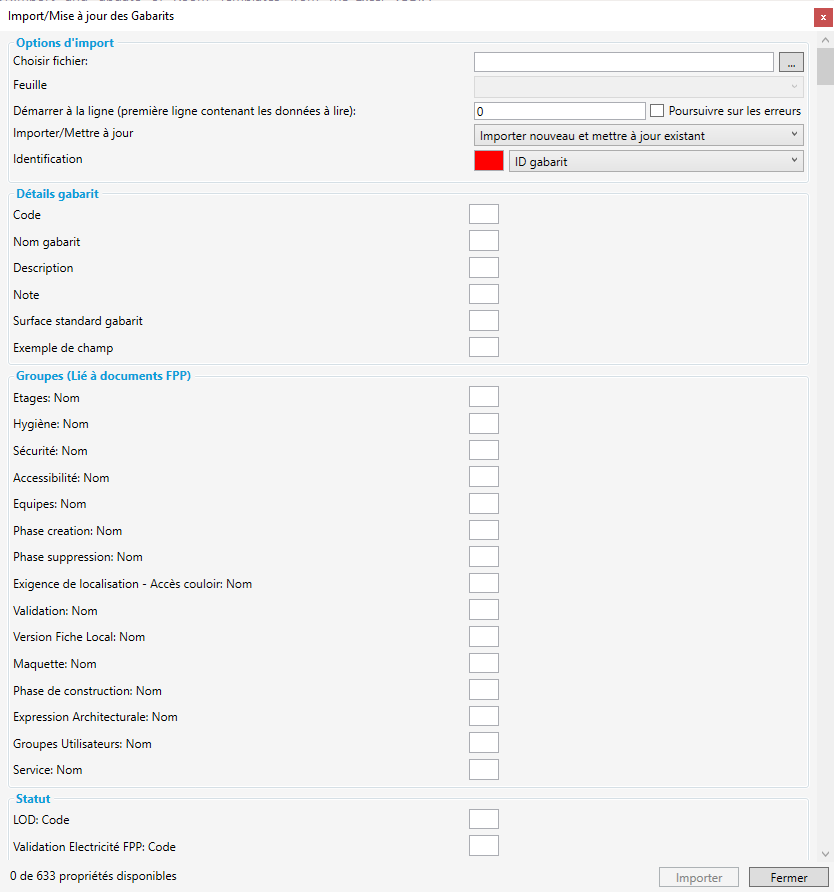This screenshot has height=892, width=834.
Task: Enable Poursuivre sur les erreurs checkbox
Action: [658, 111]
